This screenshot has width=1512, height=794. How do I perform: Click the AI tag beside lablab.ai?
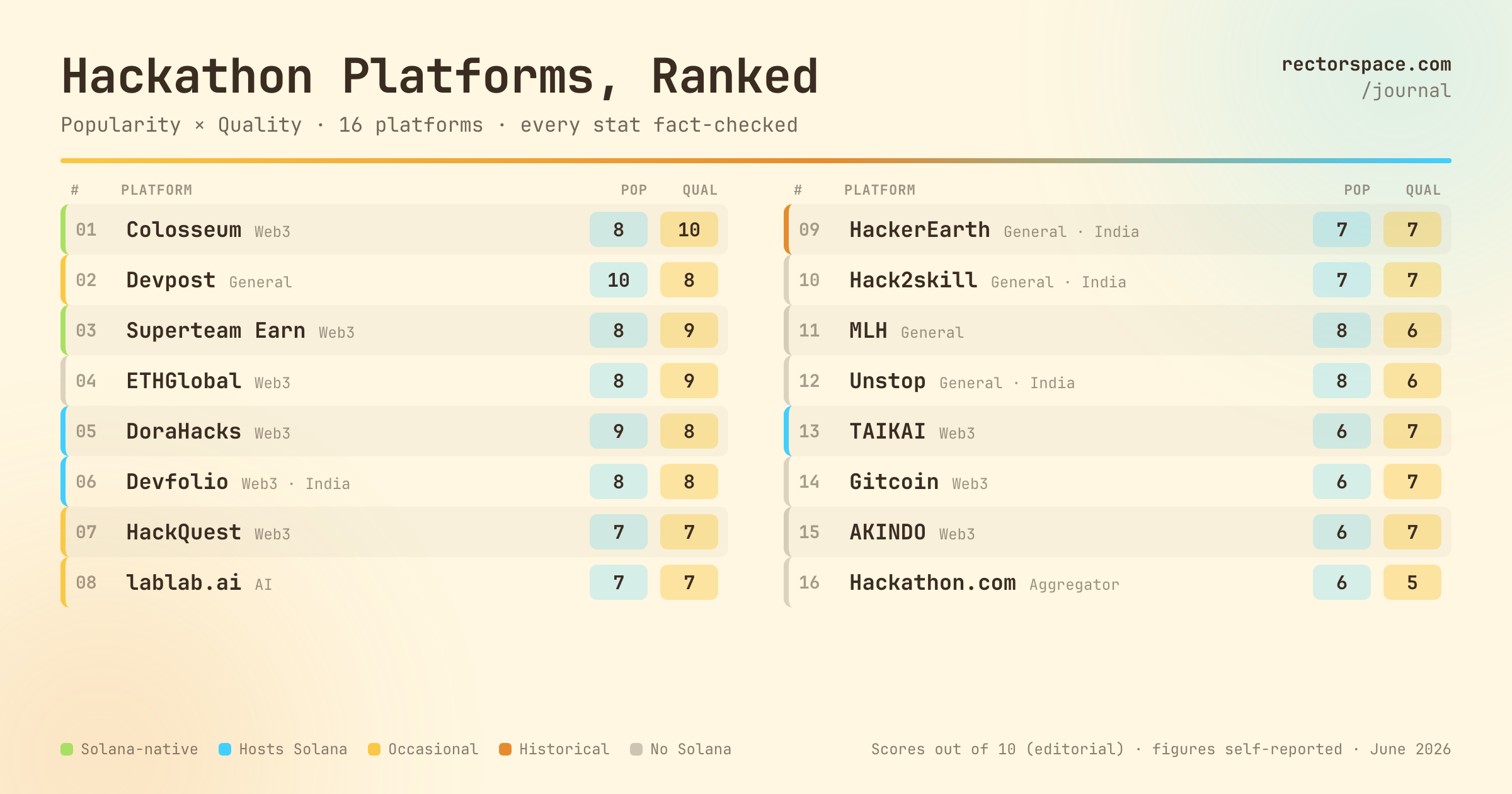[263, 585]
